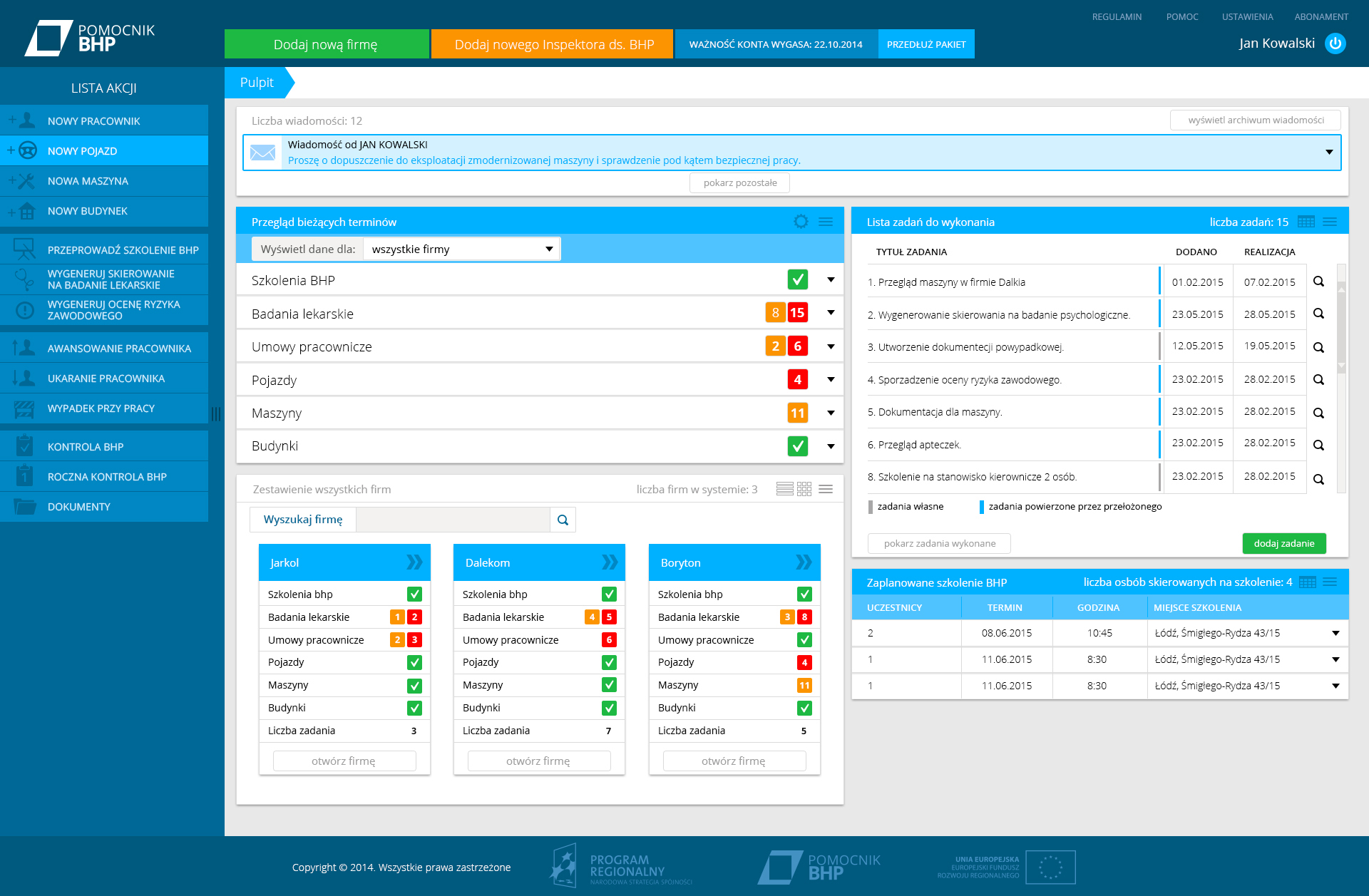Click Dodaj nowego Inspektora ds. BHP button

(x=553, y=44)
